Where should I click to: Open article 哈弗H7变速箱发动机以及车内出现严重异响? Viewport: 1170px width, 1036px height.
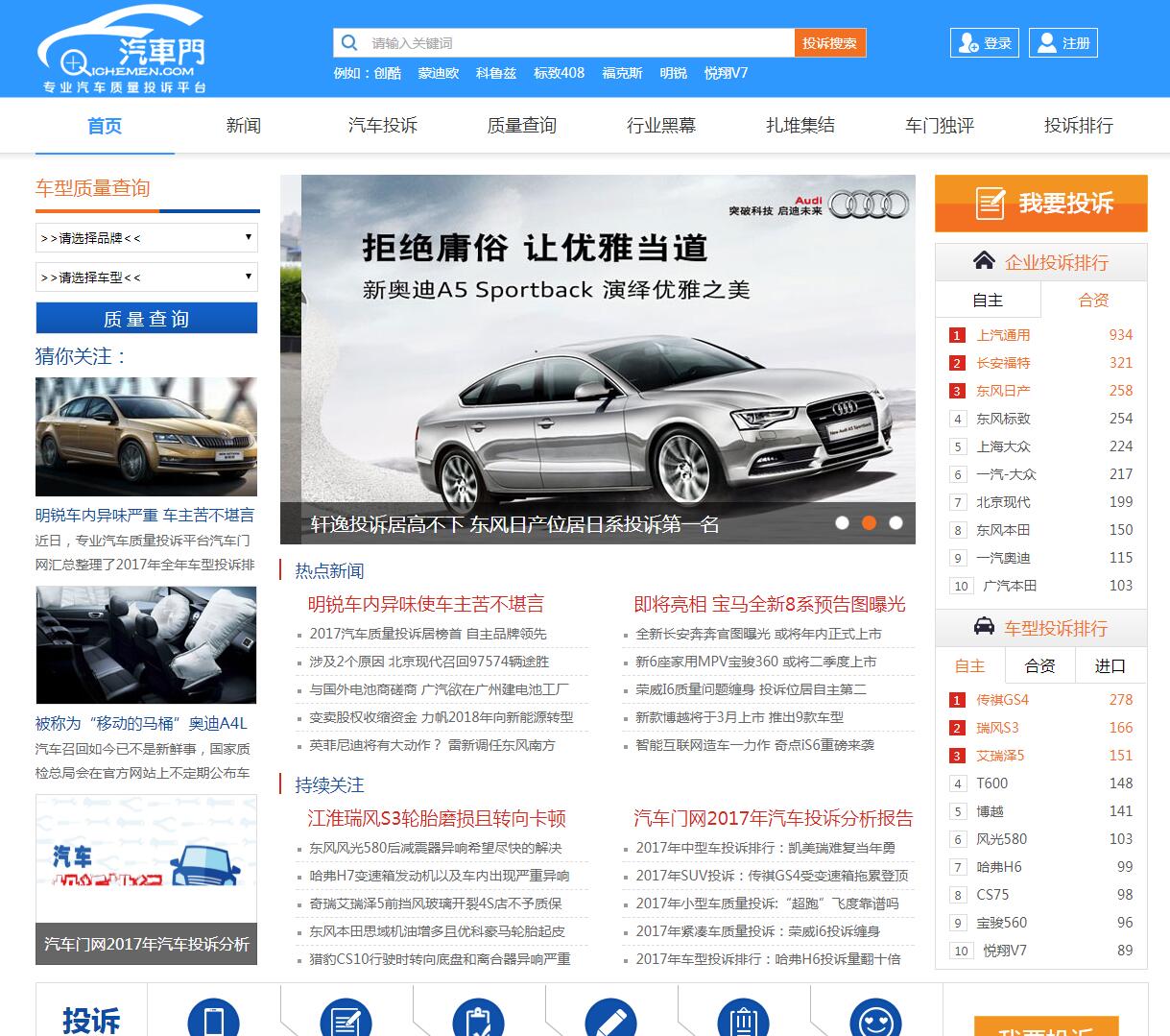(x=440, y=876)
